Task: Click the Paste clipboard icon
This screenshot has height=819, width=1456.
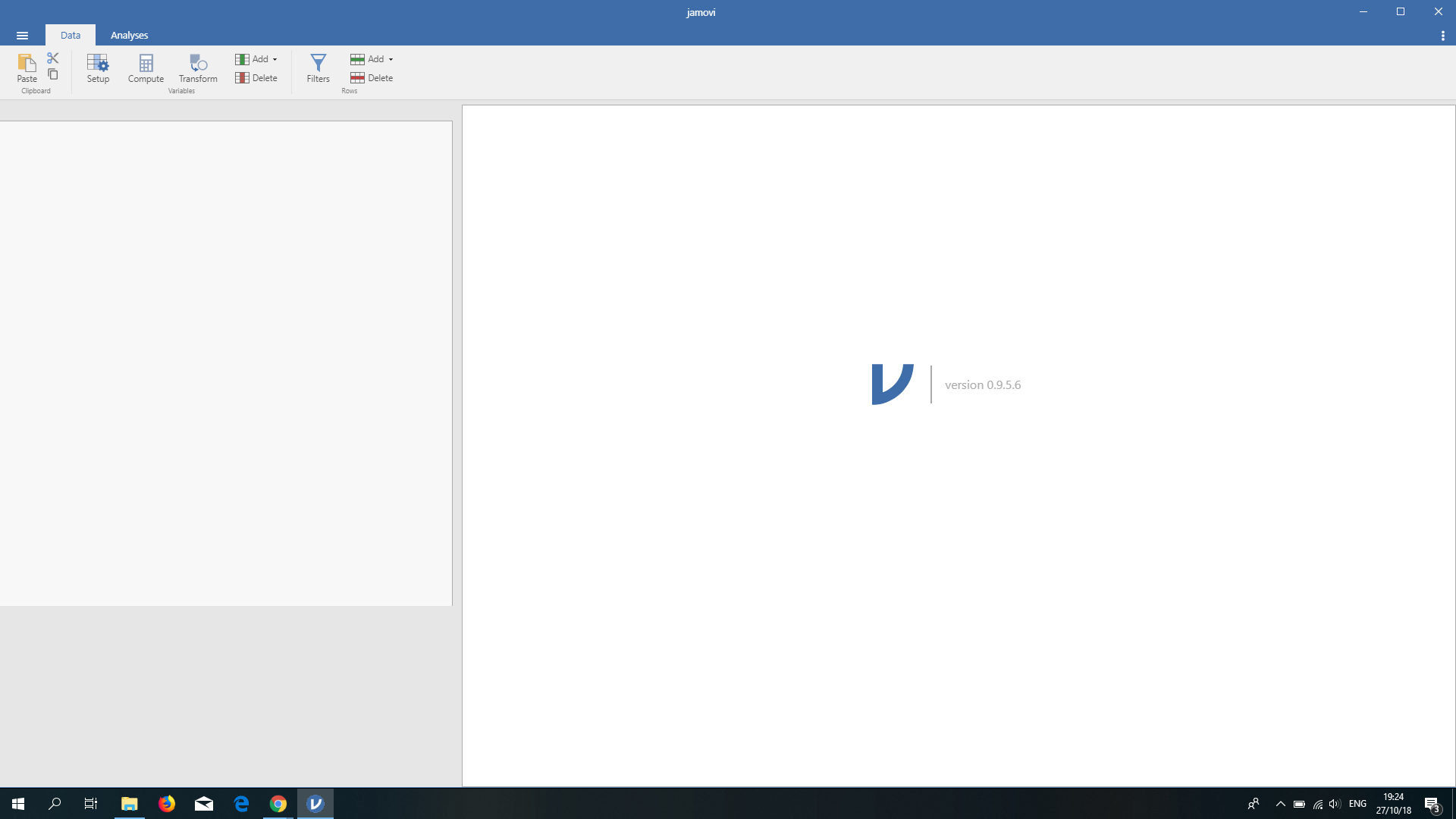Action: tap(27, 67)
